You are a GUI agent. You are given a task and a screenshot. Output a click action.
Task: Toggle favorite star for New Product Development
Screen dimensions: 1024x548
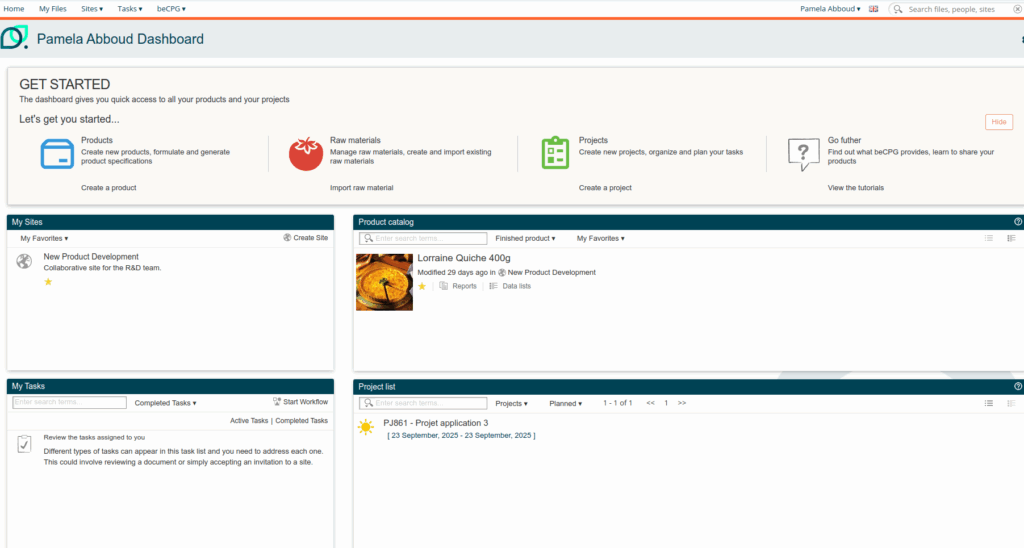click(x=48, y=282)
